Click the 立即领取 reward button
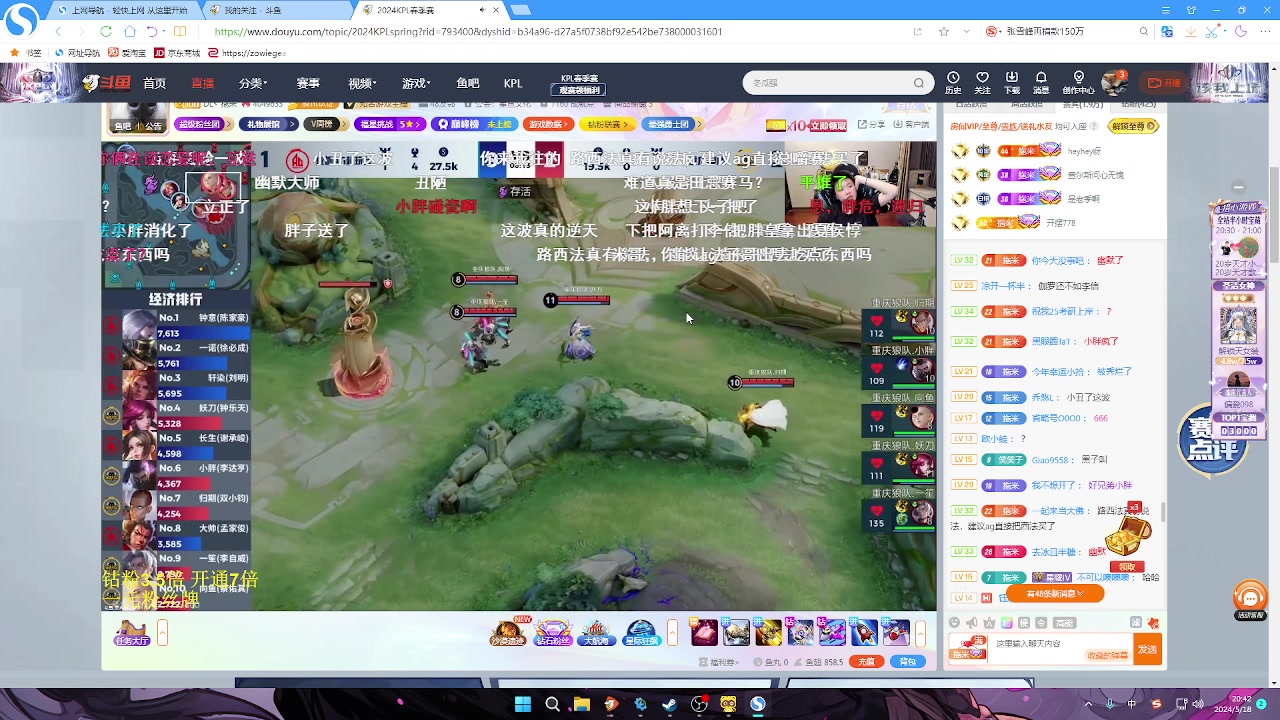 [828, 125]
